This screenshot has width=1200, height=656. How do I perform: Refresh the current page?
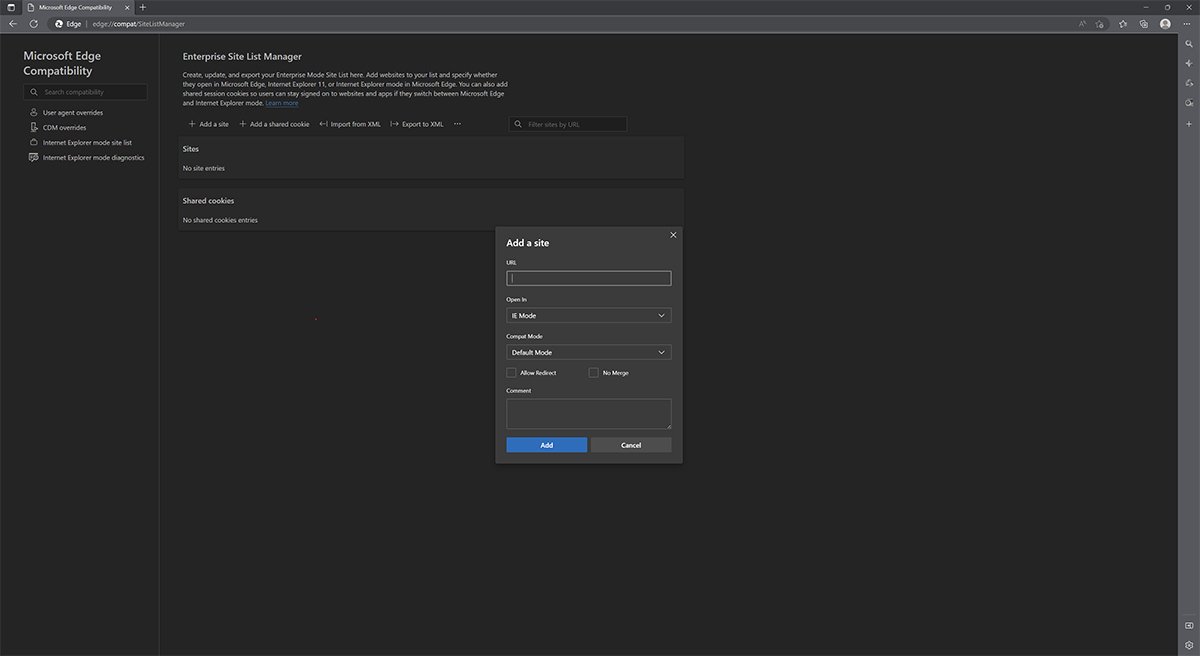point(34,23)
